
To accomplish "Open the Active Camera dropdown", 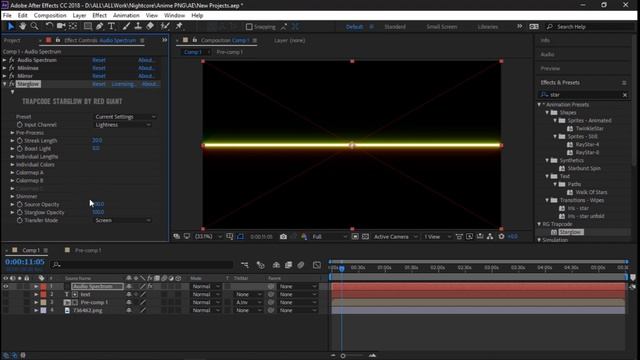I will click(395, 237).
